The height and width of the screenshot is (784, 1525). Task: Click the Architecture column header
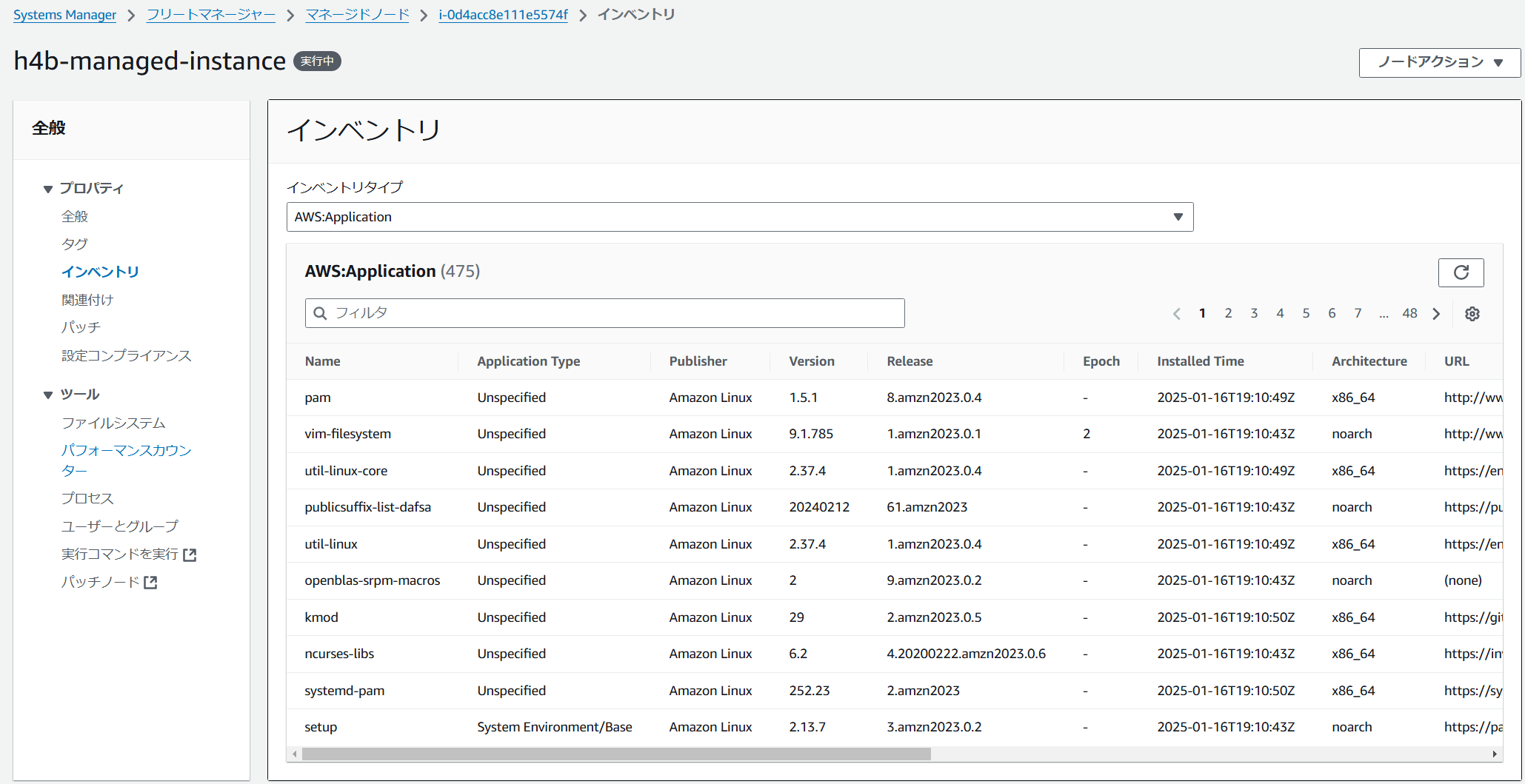point(1369,361)
